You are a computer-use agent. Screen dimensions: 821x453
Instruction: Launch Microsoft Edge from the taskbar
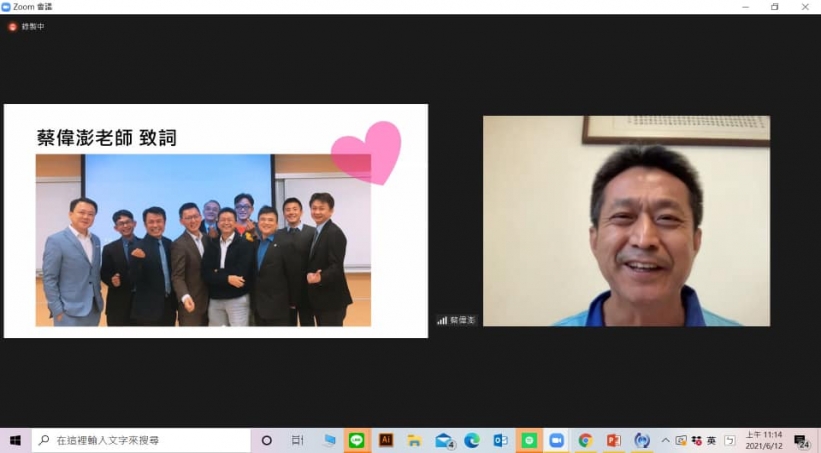pos(472,440)
